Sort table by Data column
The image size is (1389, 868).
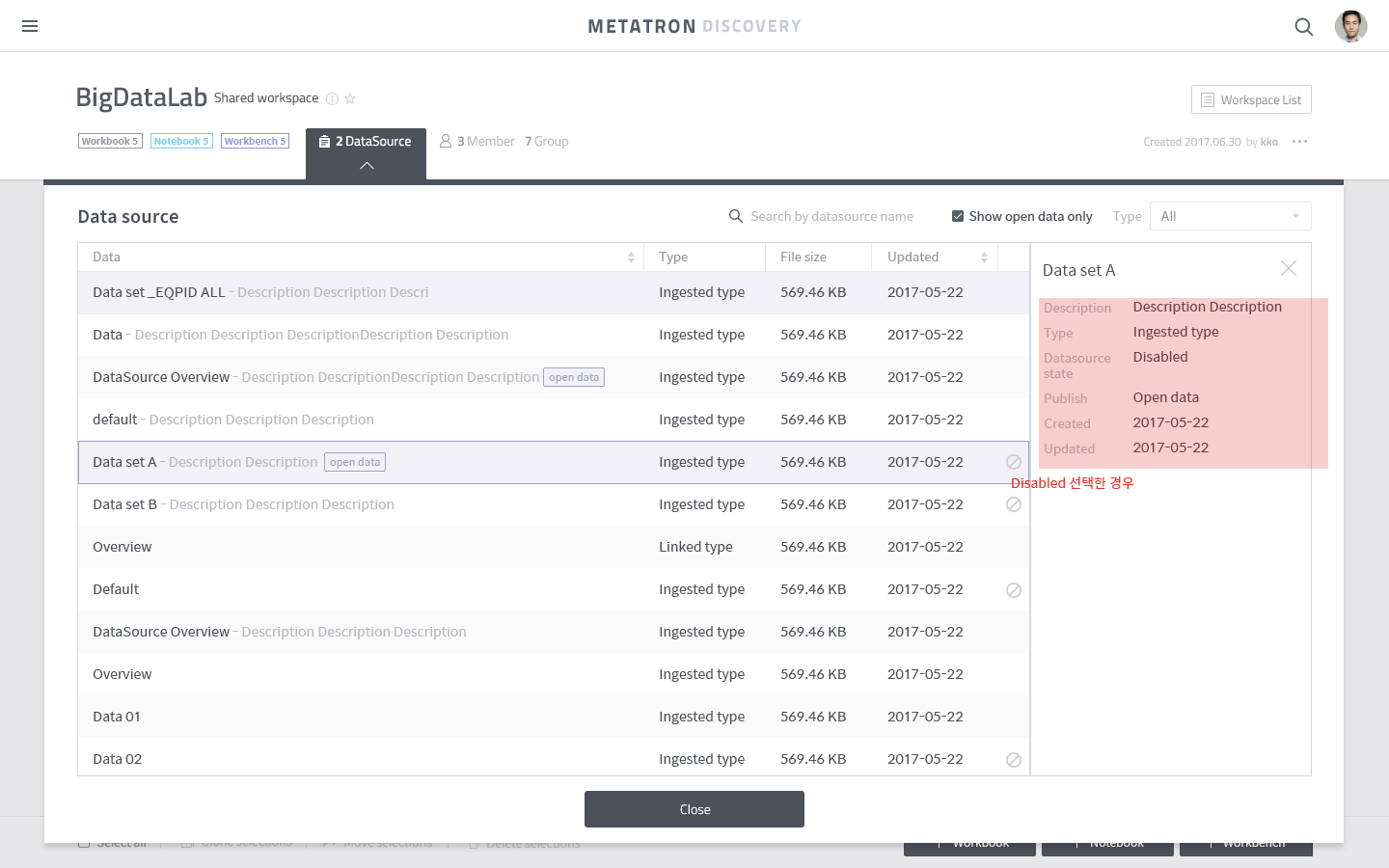tap(631, 258)
